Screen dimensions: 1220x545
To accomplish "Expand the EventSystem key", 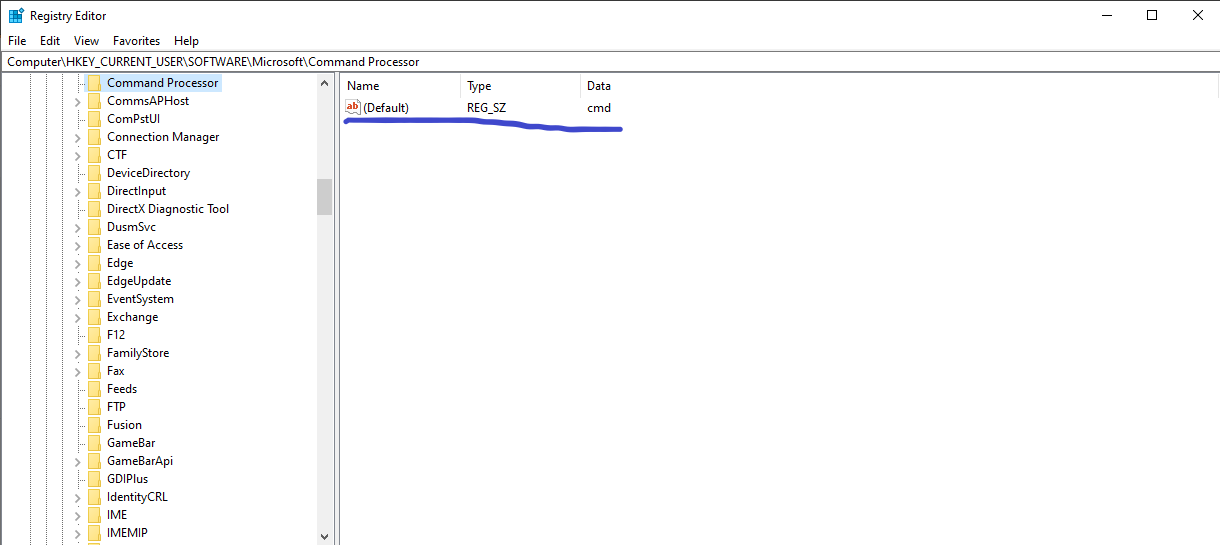I will click(77, 299).
